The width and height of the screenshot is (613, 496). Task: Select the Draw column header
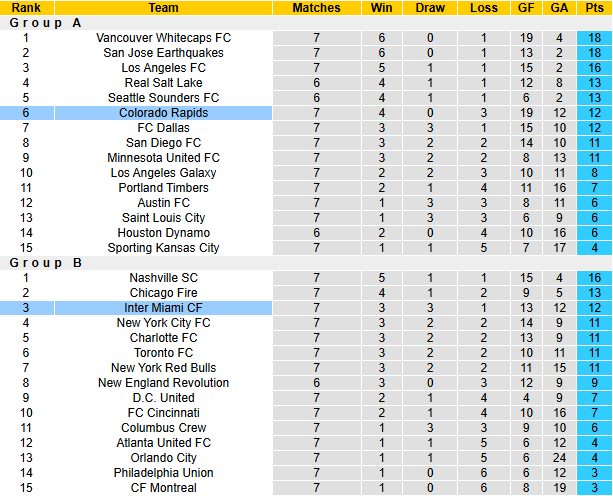click(430, 8)
